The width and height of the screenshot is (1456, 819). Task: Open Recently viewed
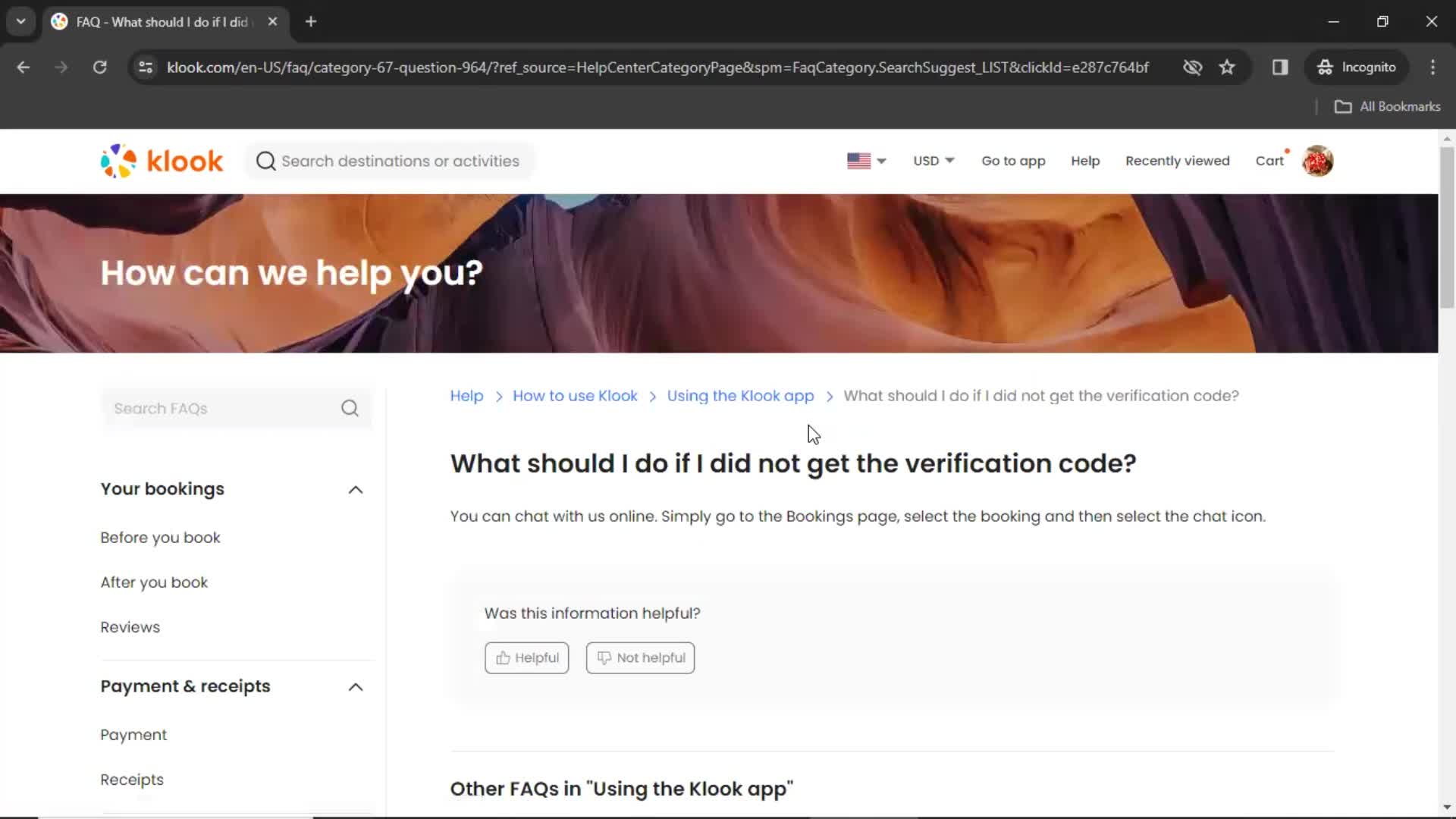pos(1178,161)
